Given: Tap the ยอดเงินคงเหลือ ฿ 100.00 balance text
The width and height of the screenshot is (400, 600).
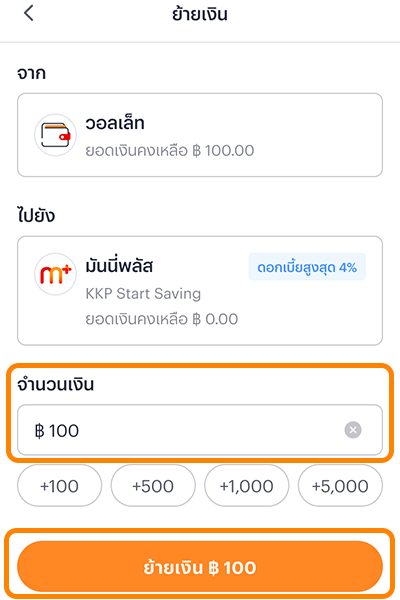Looking at the screenshot, I should [170, 150].
